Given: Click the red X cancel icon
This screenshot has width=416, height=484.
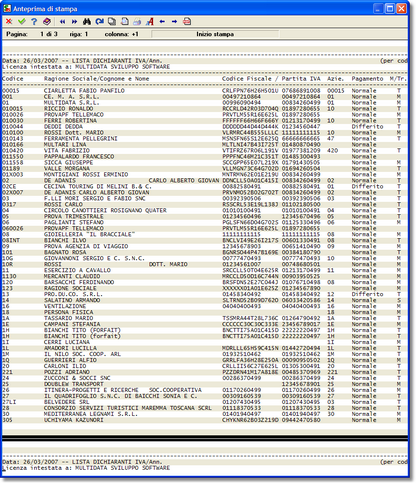Looking at the screenshot, I should [9, 21].
